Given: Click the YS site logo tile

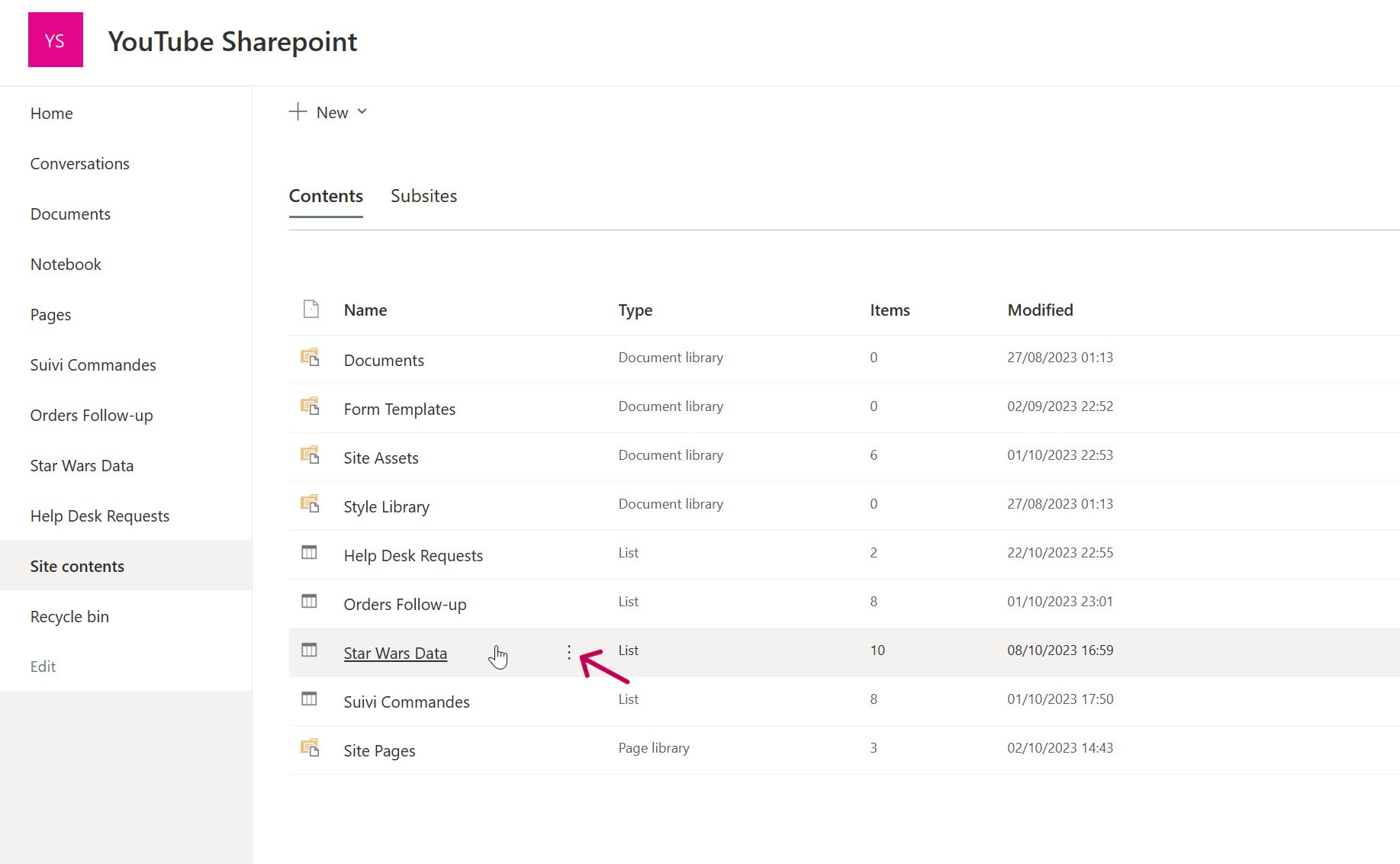Looking at the screenshot, I should [x=56, y=40].
